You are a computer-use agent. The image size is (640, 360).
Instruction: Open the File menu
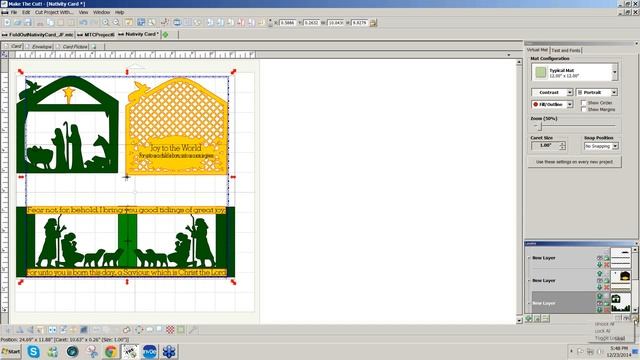point(13,13)
